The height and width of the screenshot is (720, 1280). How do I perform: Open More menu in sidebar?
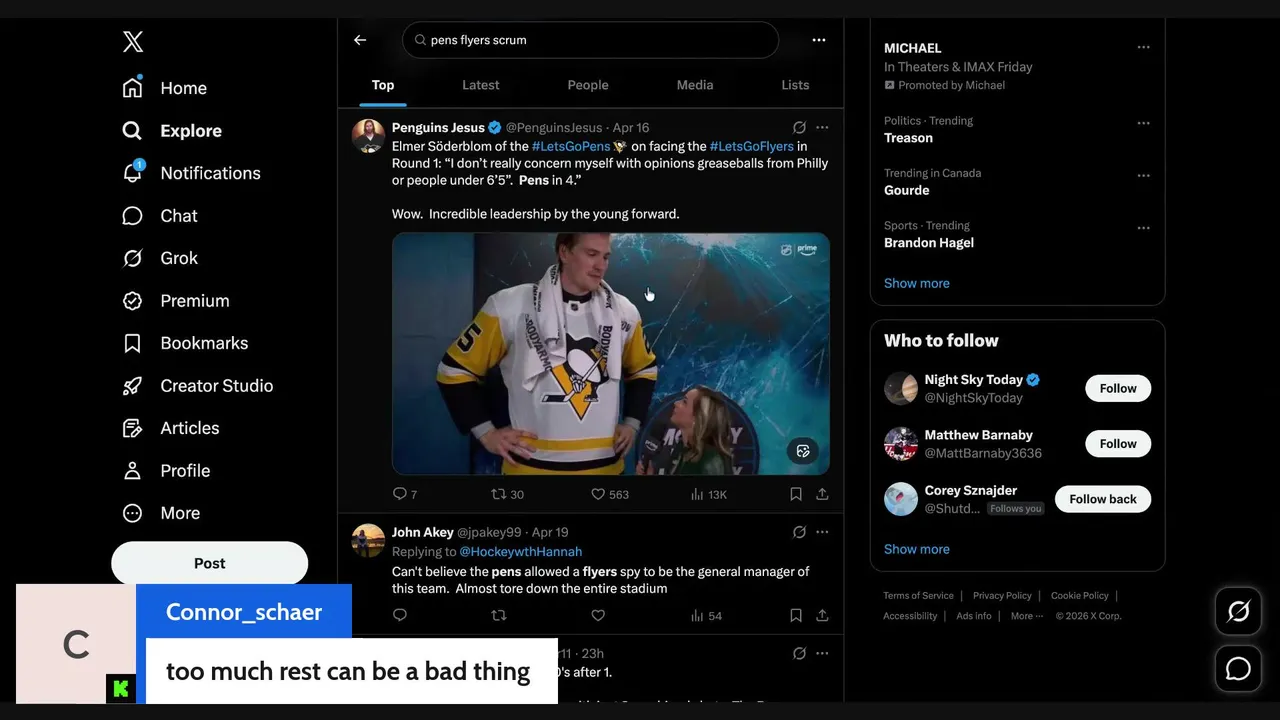[x=161, y=513]
